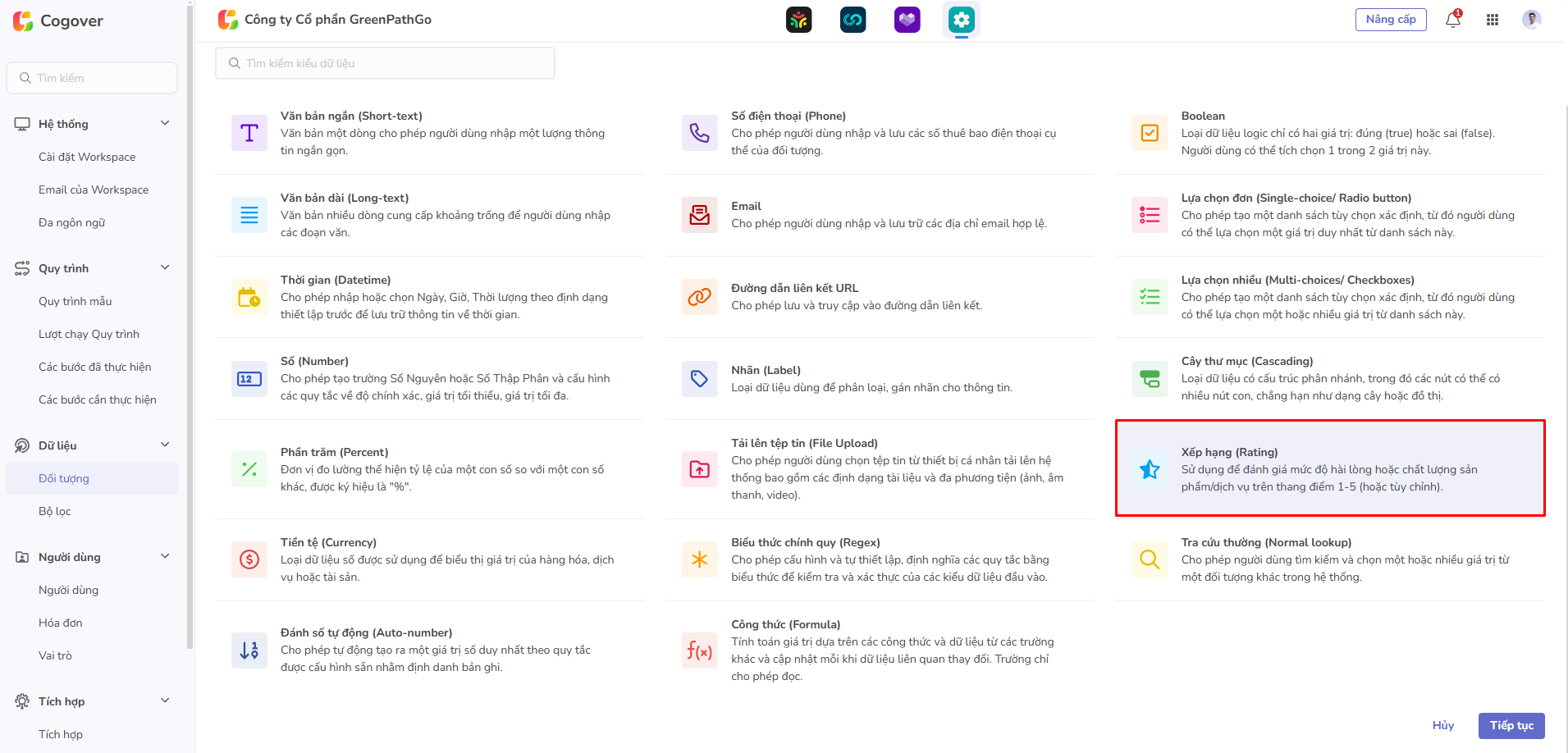Click the Boolean checkbox type icon
Image resolution: width=1568 pixels, height=753 pixels.
pyautogui.click(x=1150, y=133)
